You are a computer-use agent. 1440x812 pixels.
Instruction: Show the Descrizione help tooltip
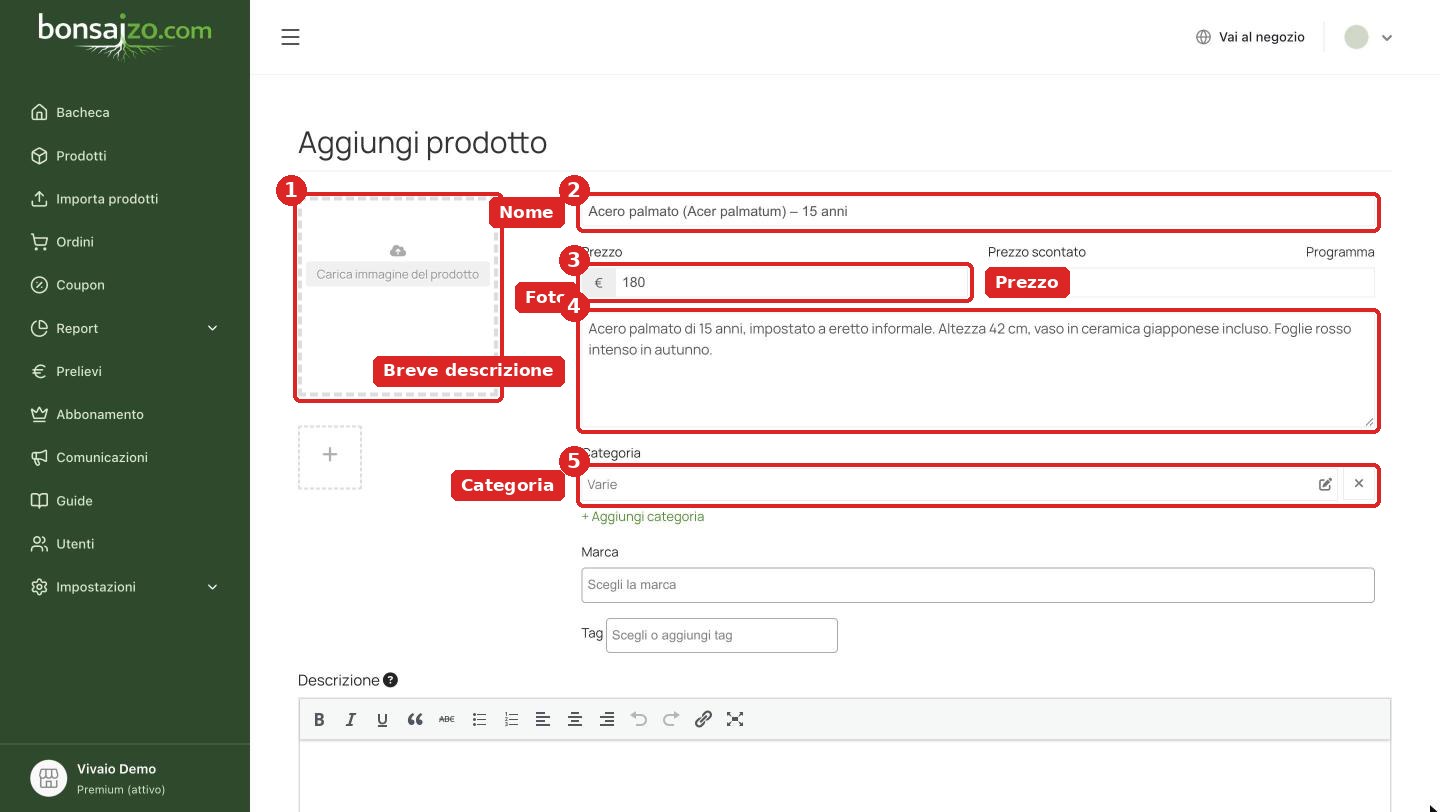pos(390,680)
